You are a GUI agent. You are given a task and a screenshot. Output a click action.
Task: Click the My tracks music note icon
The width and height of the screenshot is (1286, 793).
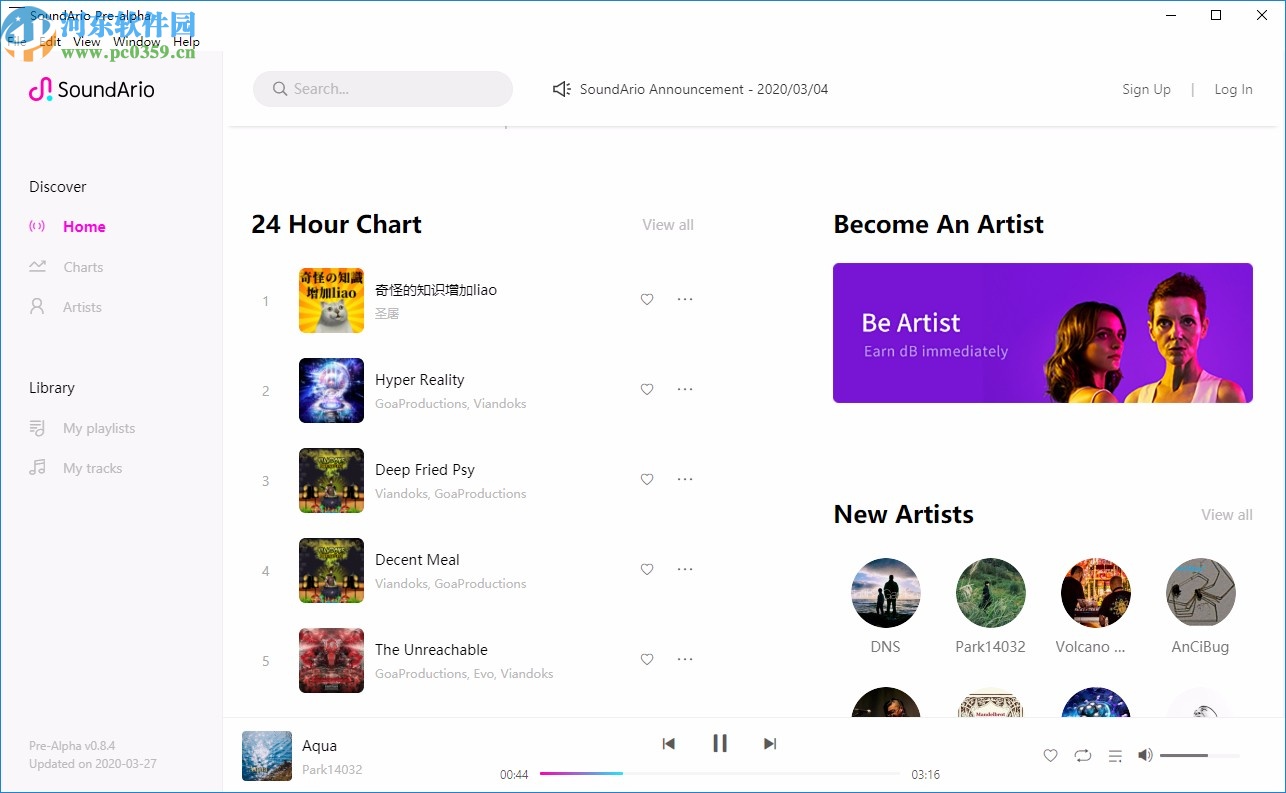tap(37, 468)
